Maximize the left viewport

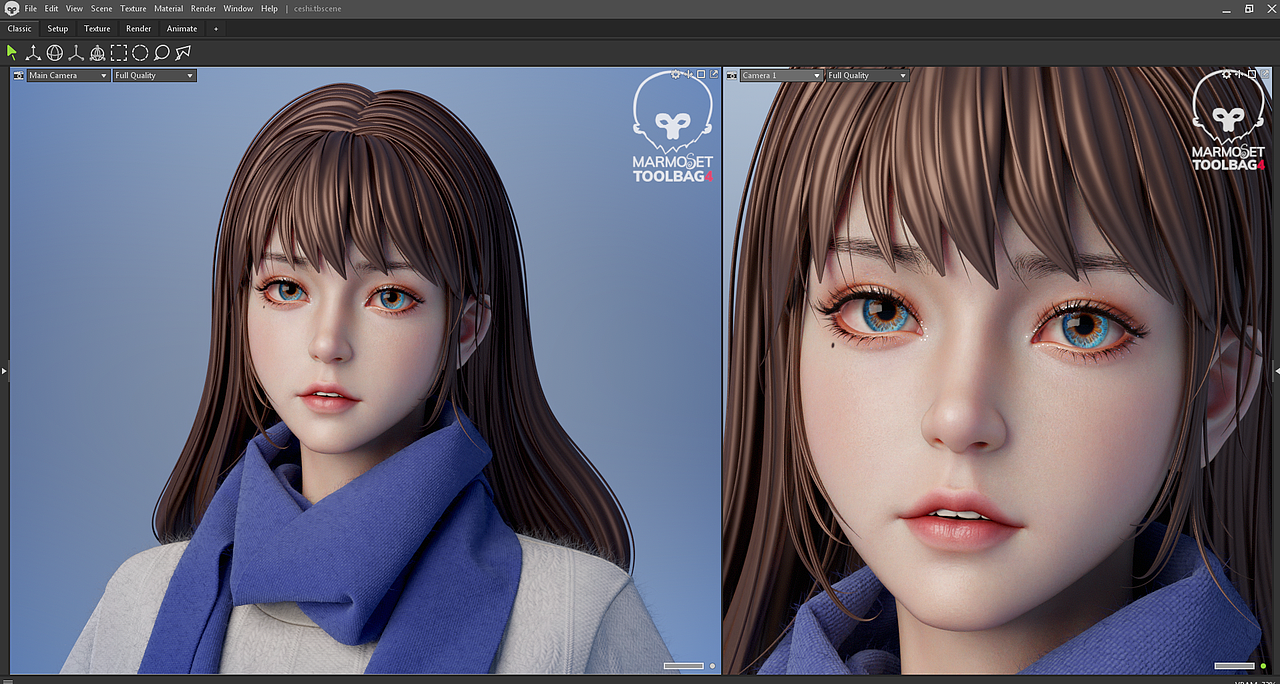click(x=701, y=74)
